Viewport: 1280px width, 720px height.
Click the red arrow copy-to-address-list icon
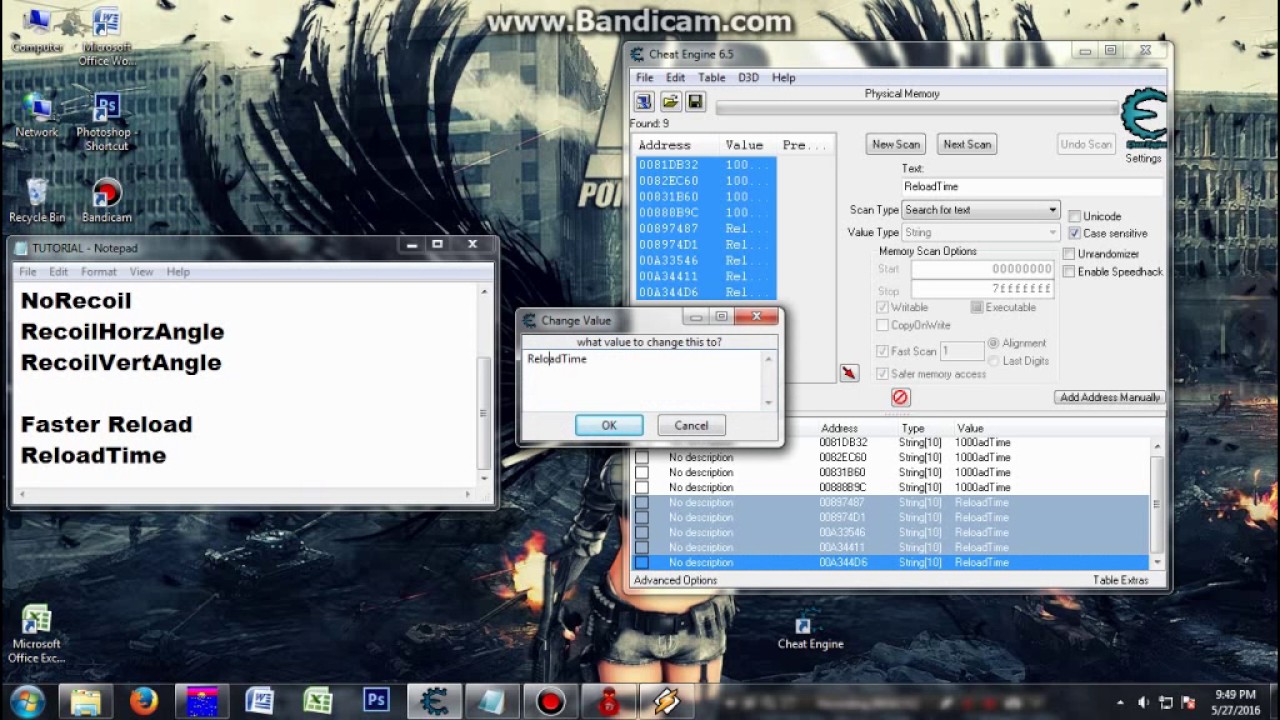(x=849, y=373)
